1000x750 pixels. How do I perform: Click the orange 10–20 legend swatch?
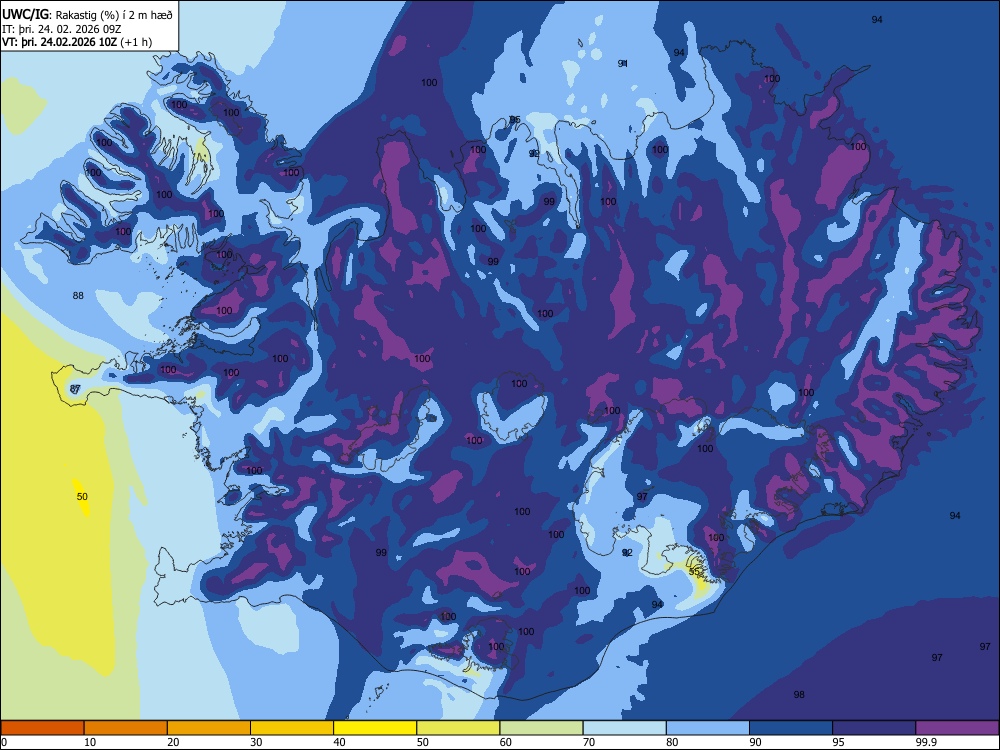(x=126, y=728)
